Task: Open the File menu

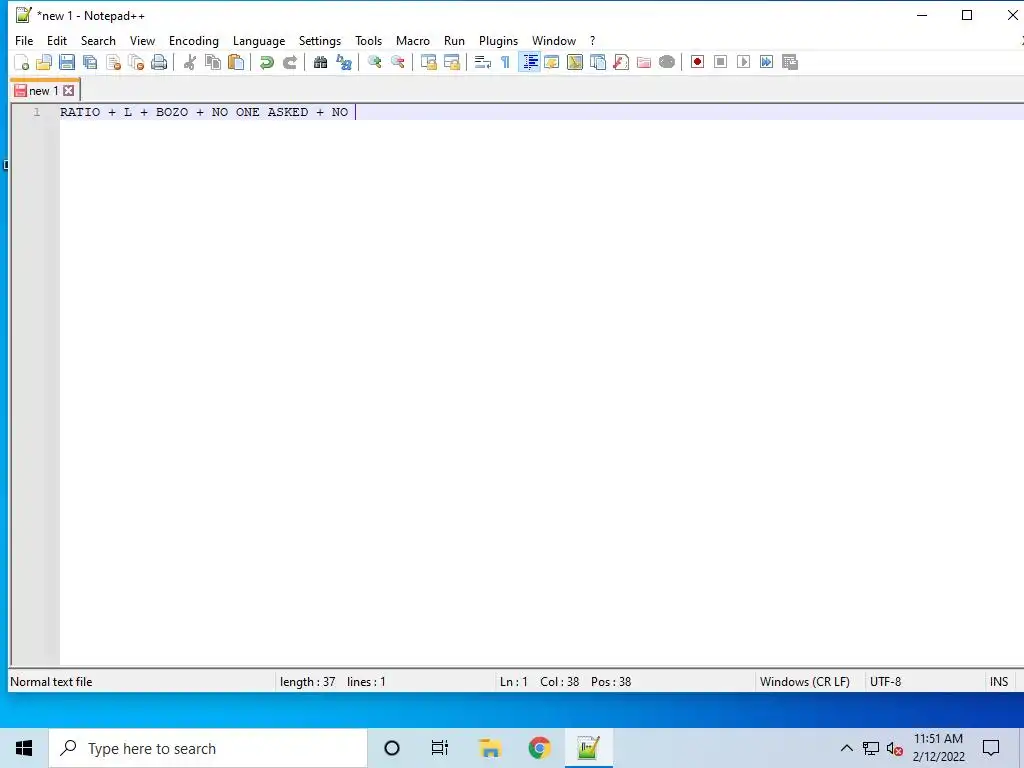Action: pos(24,40)
